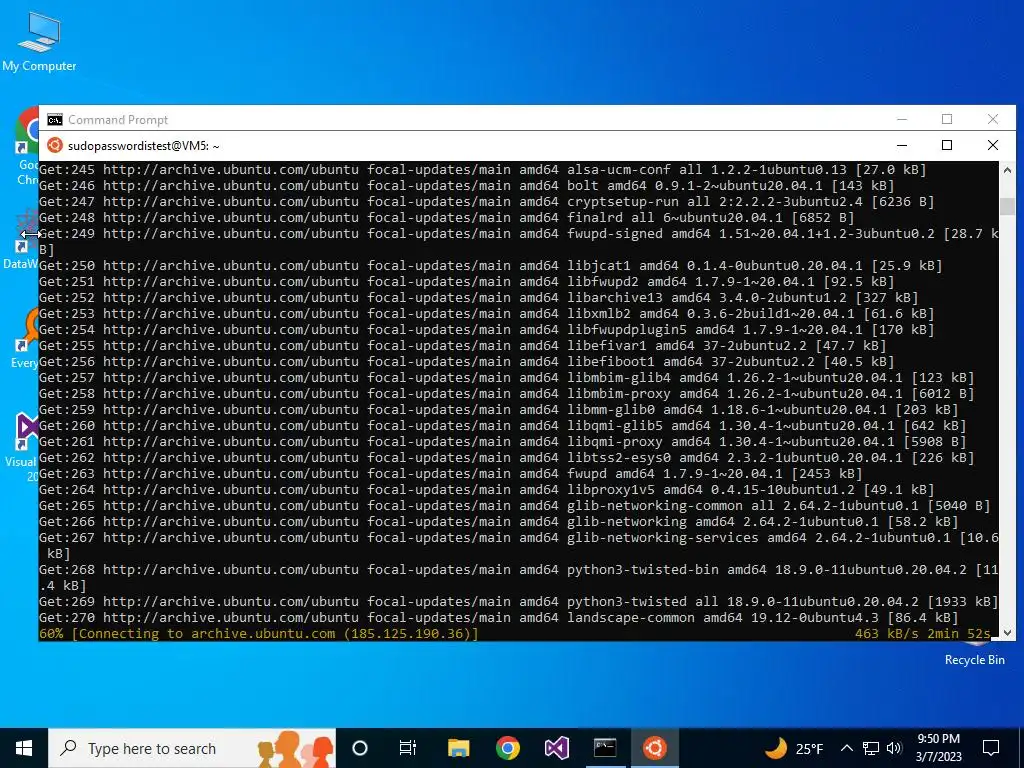Click the line "Get:266" glib-networking amd64

point(498,522)
